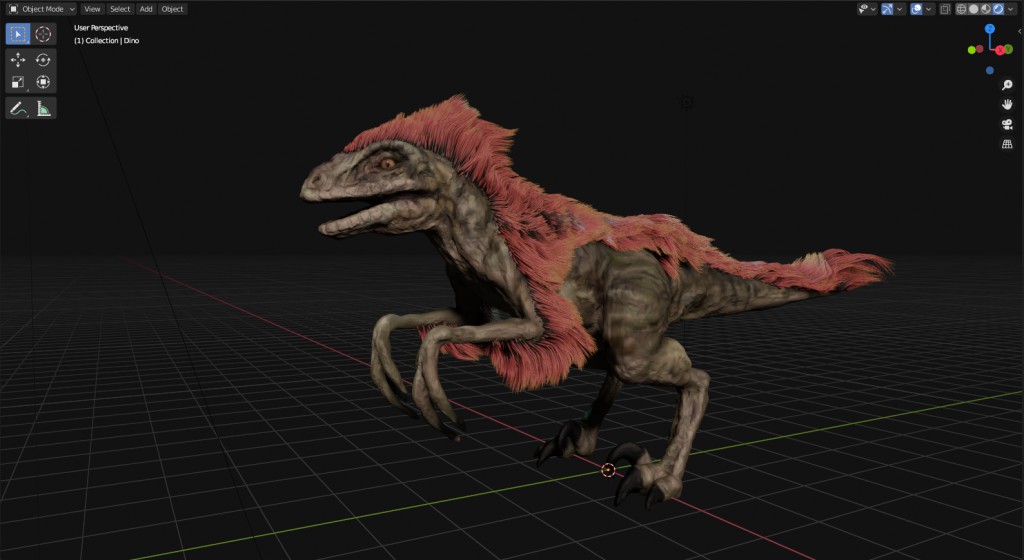Screen dimensions: 1024x560
Task: Choose the Move tool
Action: 18,60
